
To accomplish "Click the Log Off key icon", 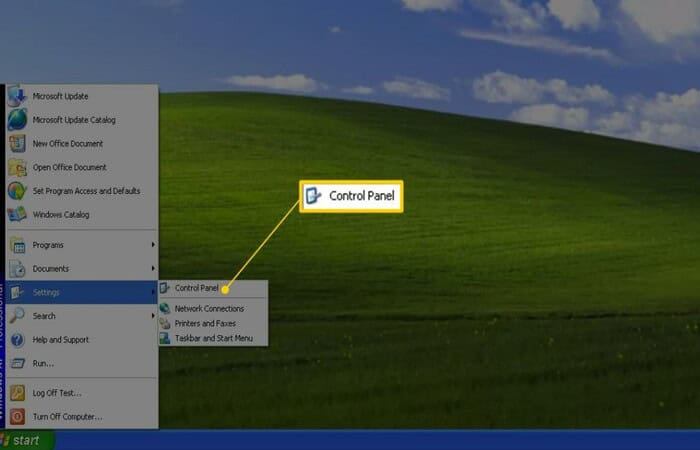I will click(x=17, y=393).
